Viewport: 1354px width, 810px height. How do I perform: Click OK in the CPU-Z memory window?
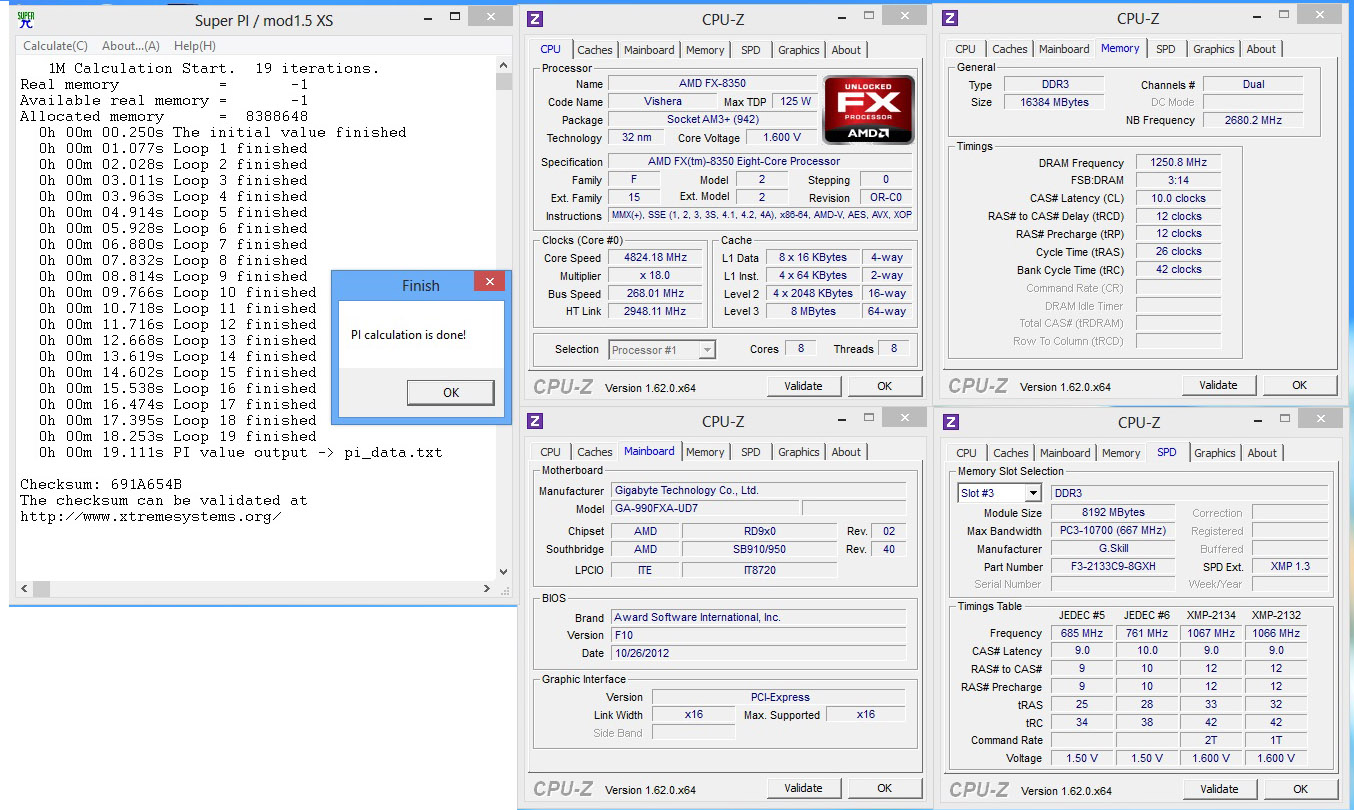[1300, 385]
